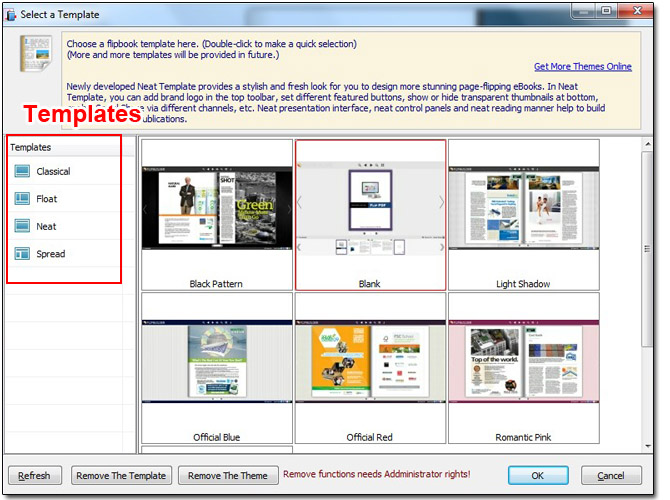Choose the Classical template label
Image resolution: width=670 pixels, height=500 pixels.
(x=53, y=171)
